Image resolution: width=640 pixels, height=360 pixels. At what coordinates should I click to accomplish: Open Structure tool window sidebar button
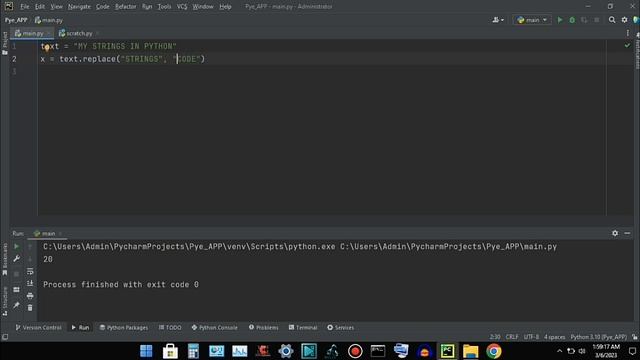click(5, 301)
